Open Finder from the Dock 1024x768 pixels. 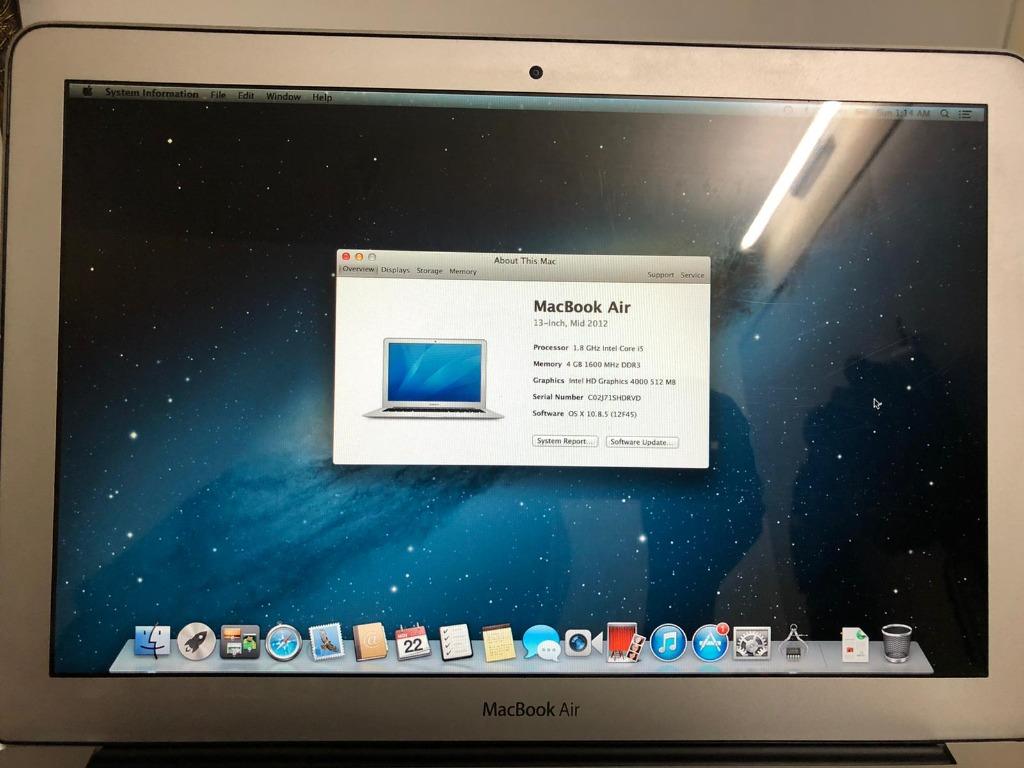pos(152,641)
